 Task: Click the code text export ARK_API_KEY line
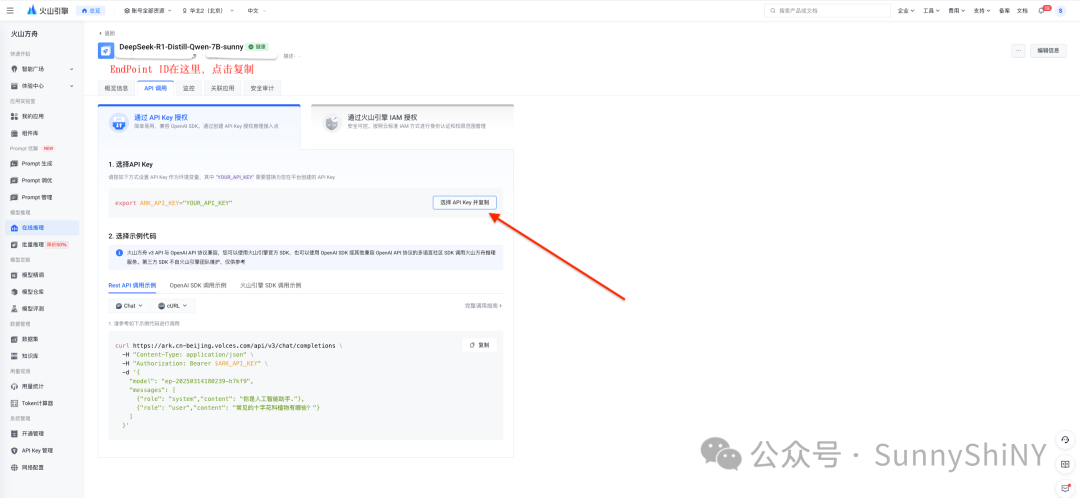click(x=174, y=203)
